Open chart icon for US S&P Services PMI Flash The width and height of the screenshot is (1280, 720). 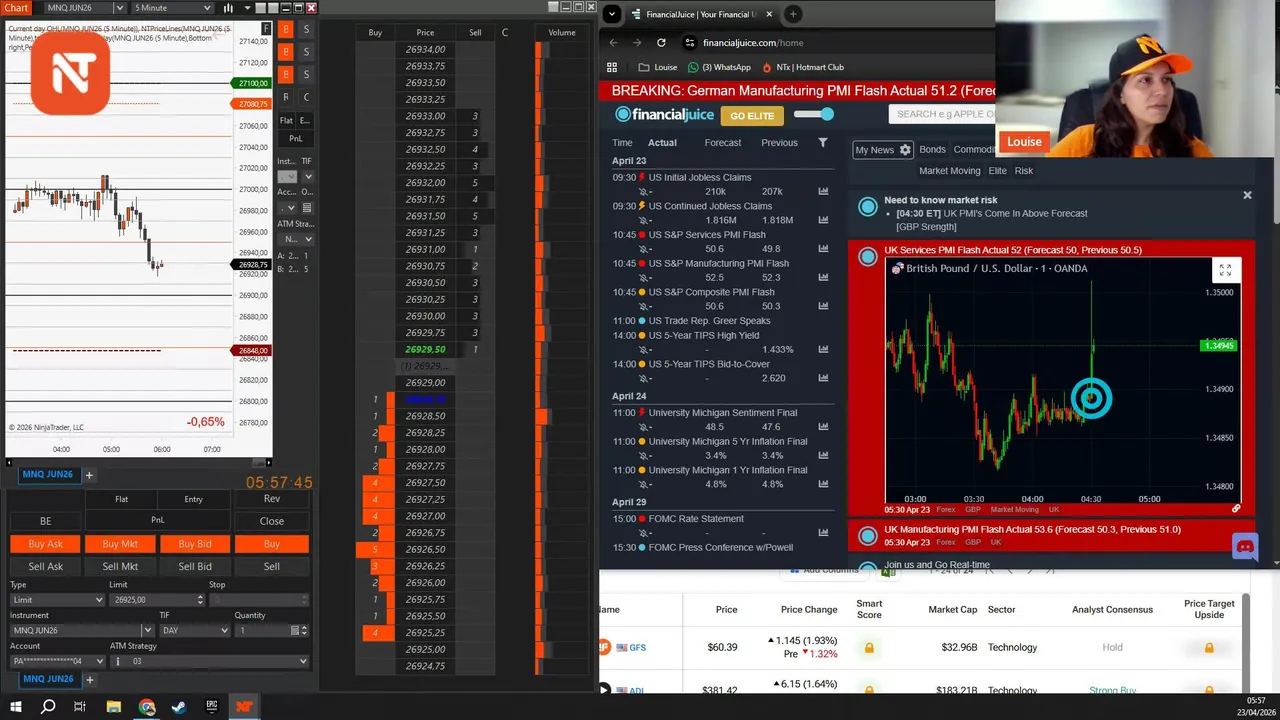coord(823,249)
